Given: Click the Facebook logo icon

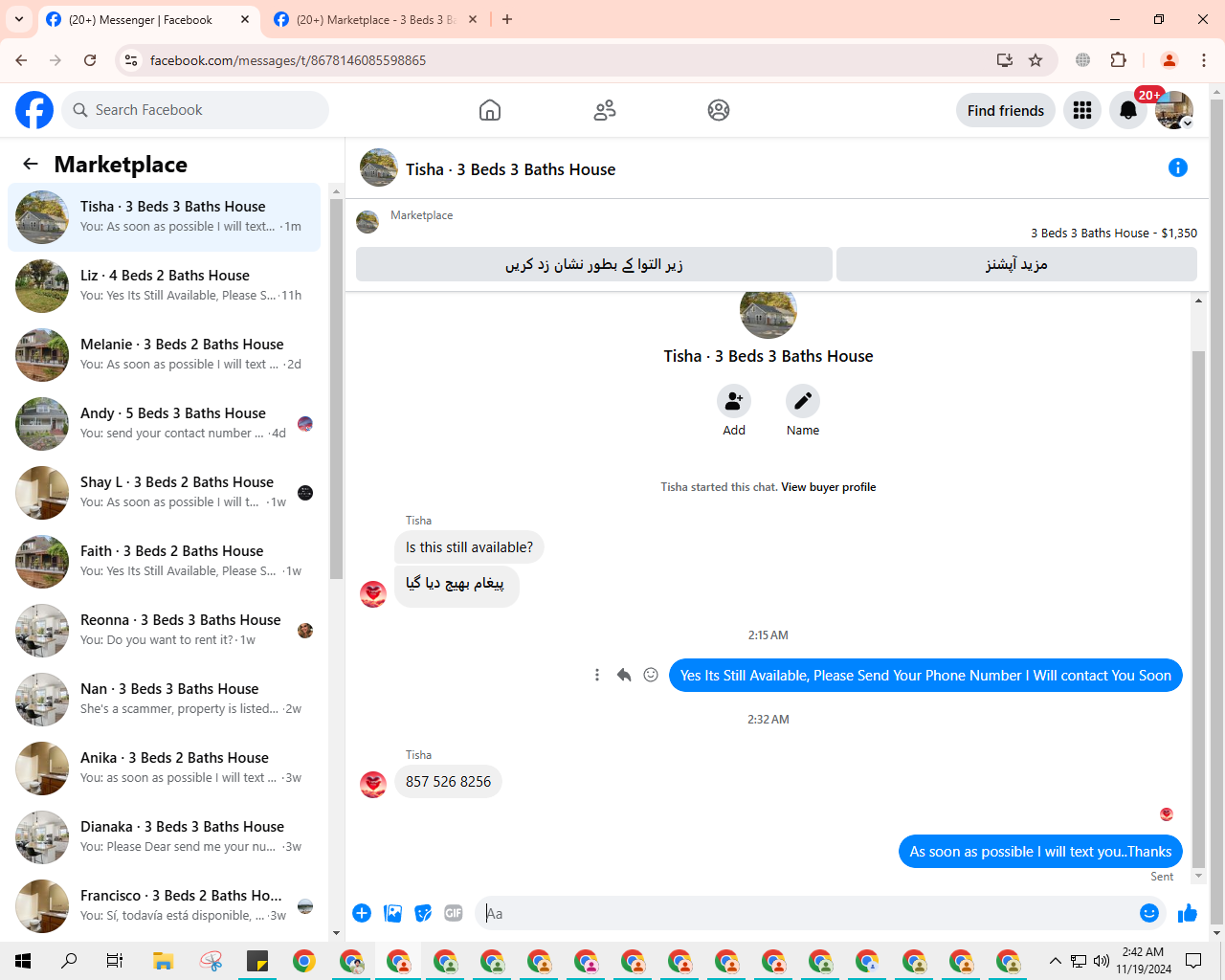Looking at the screenshot, I should [34, 110].
